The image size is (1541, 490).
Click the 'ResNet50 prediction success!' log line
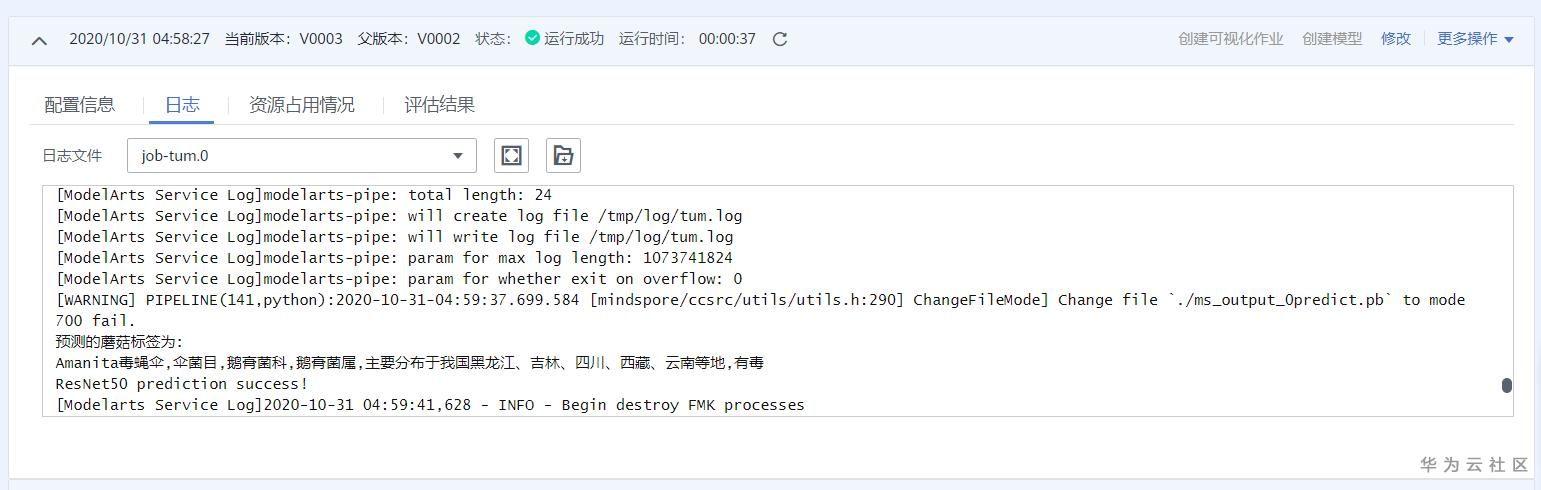pyautogui.click(x=182, y=384)
